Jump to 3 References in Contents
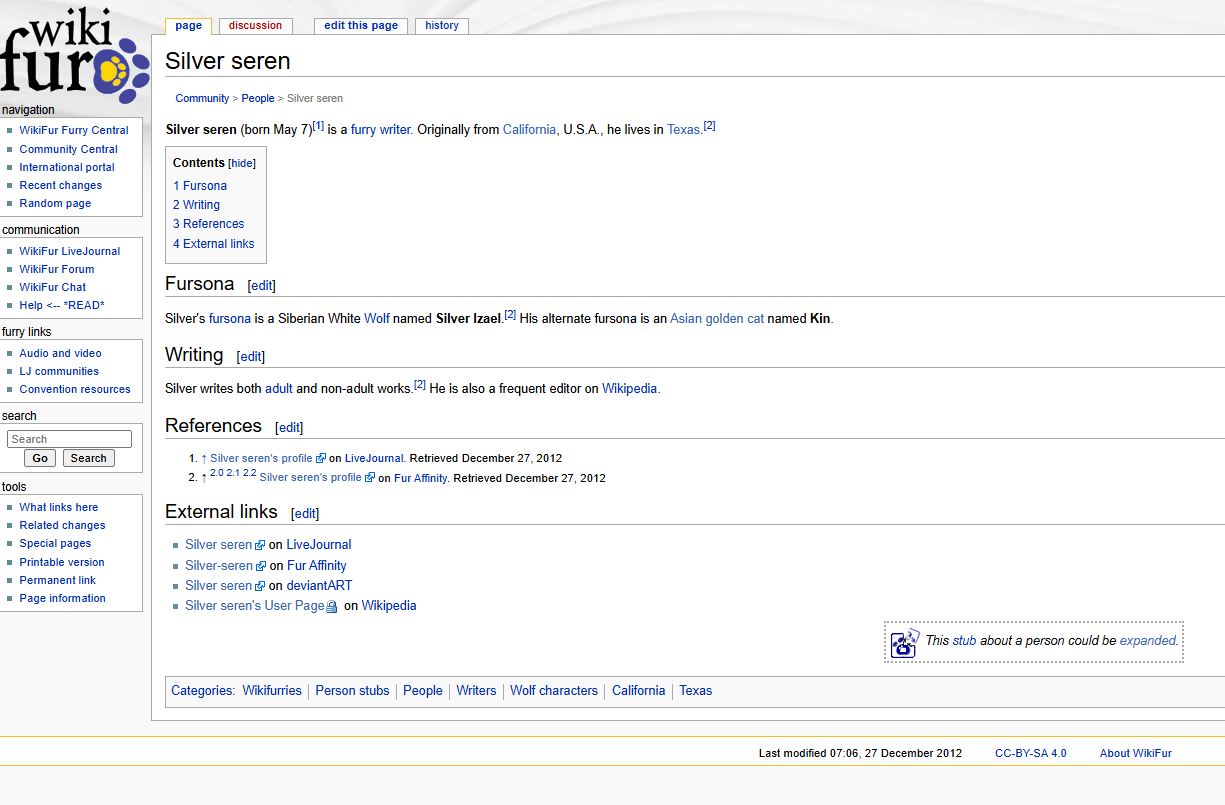Image resolution: width=1225 pixels, height=805 pixels. point(208,224)
